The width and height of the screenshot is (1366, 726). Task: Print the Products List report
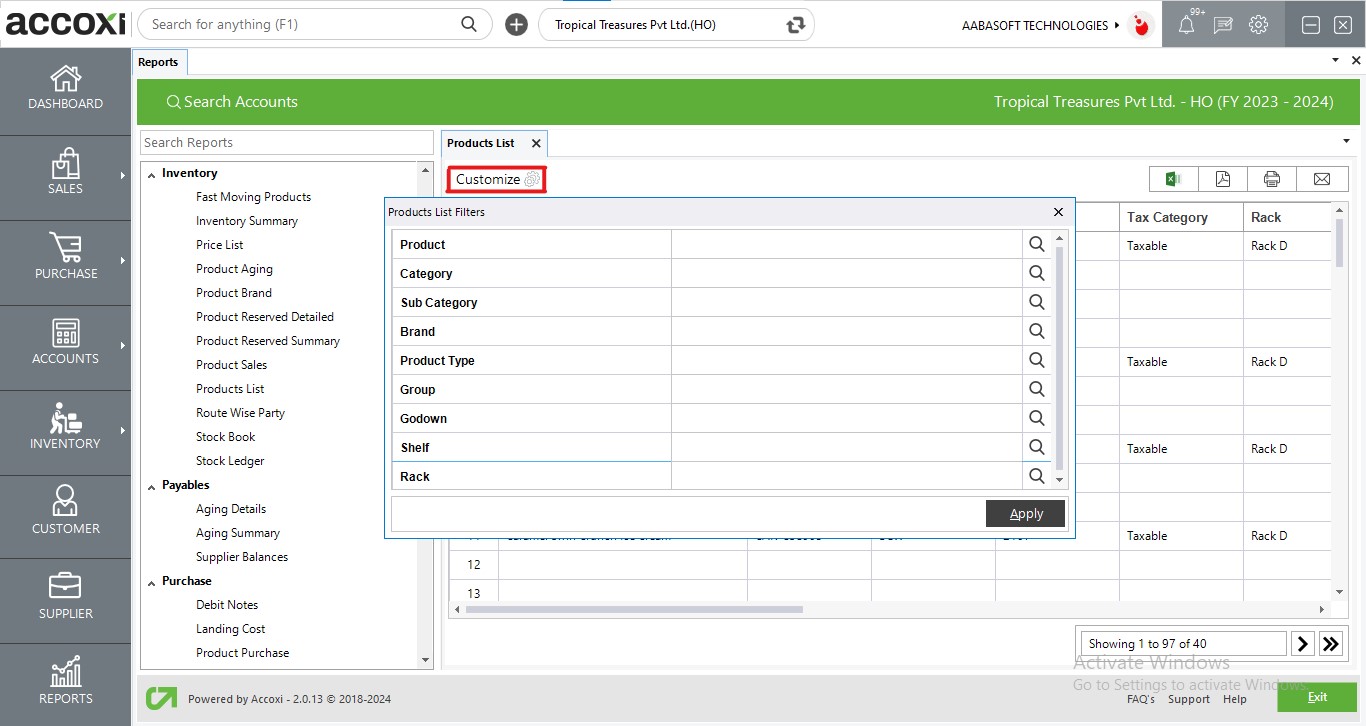pos(1272,179)
